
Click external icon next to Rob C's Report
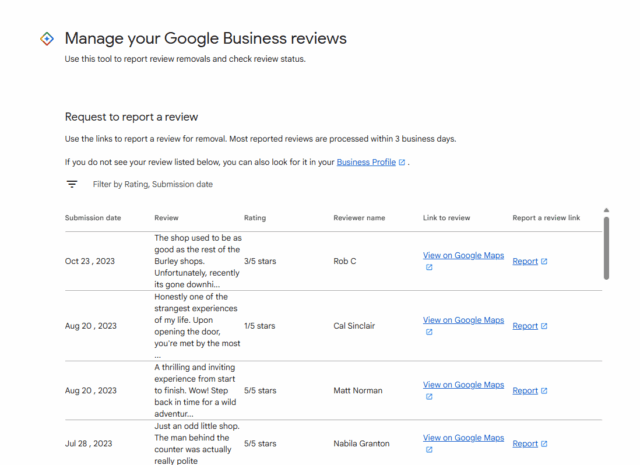(544, 261)
